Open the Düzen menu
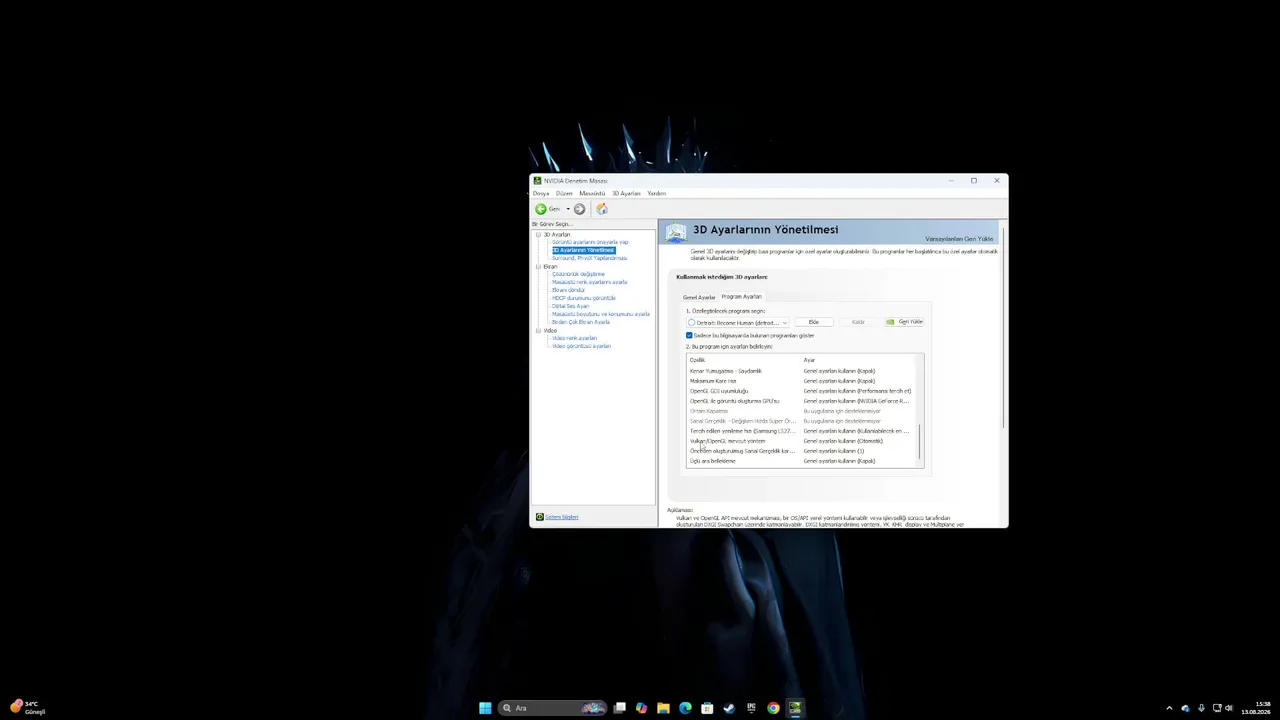The height and width of the screenshot is (720, 1280). [x=564, y=193]
